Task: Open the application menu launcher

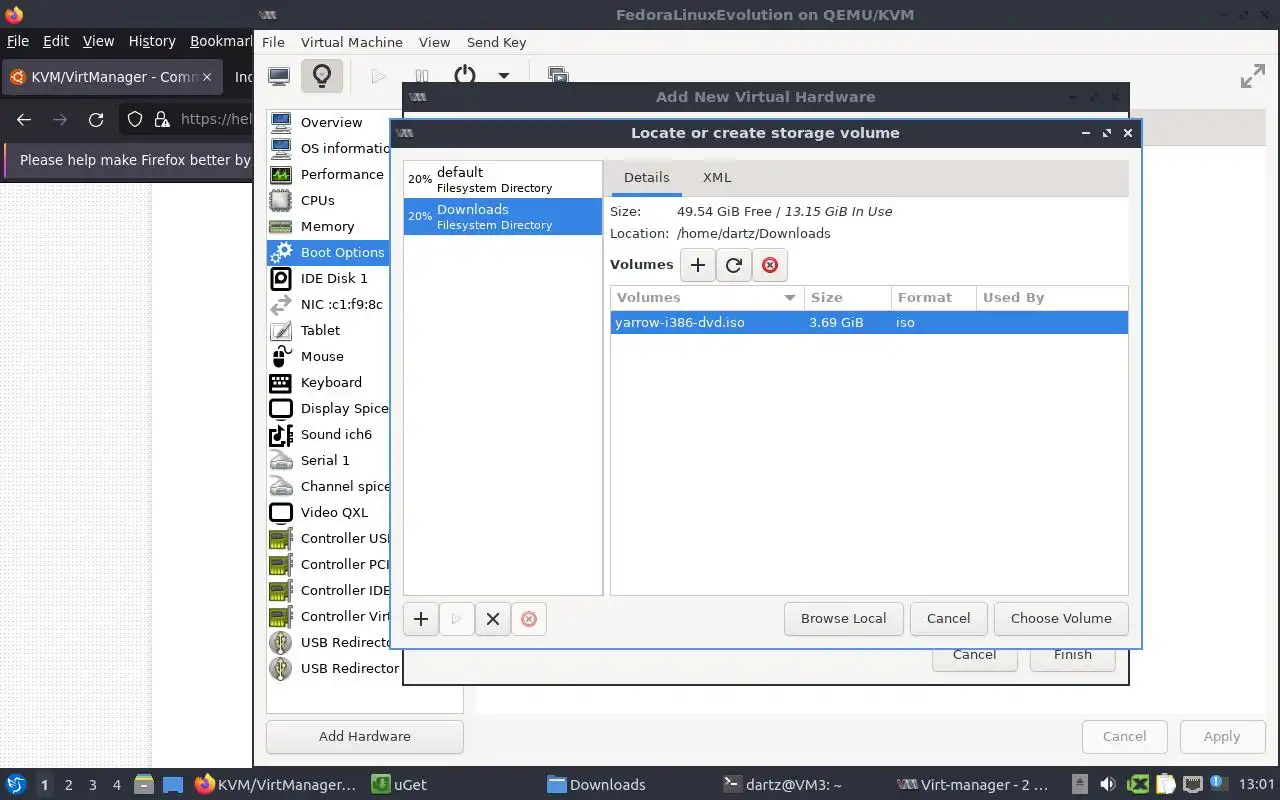Action: click(x=16, y=785)
